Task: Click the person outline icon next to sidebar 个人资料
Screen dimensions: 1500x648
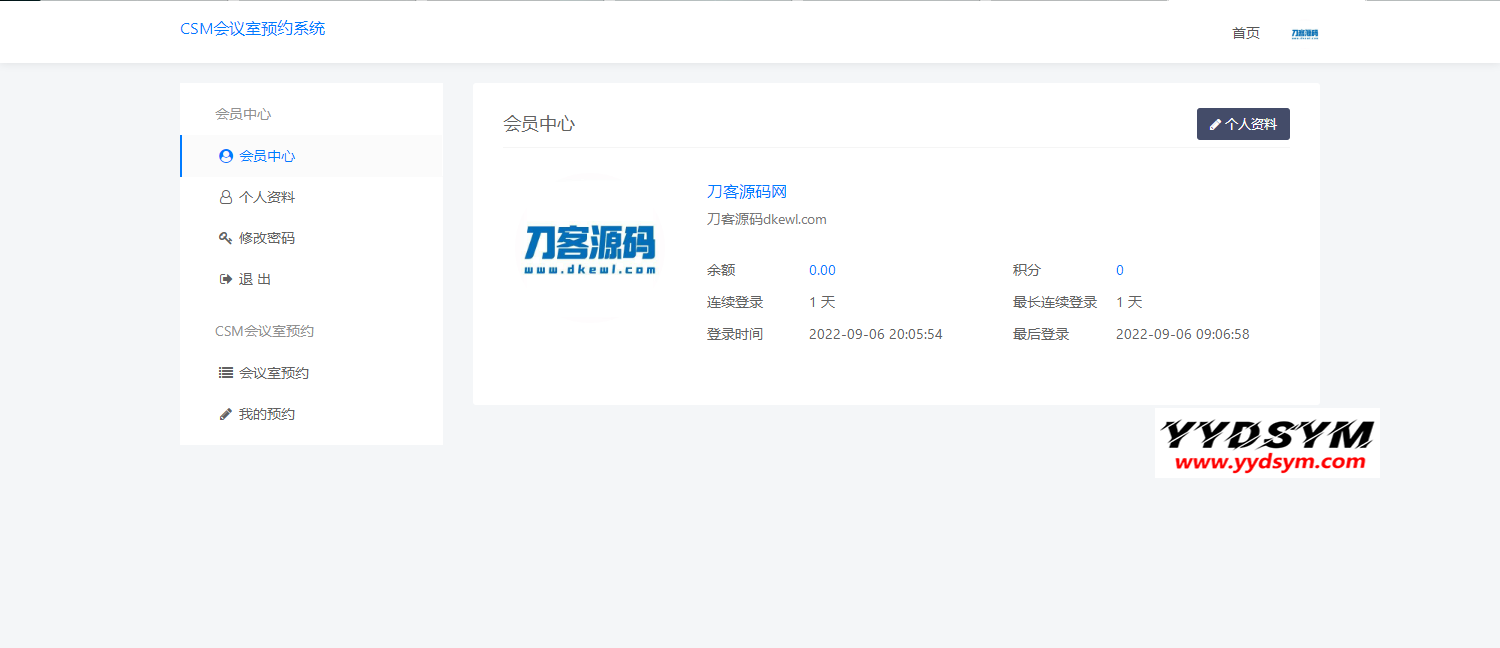Action: point(226,197)
